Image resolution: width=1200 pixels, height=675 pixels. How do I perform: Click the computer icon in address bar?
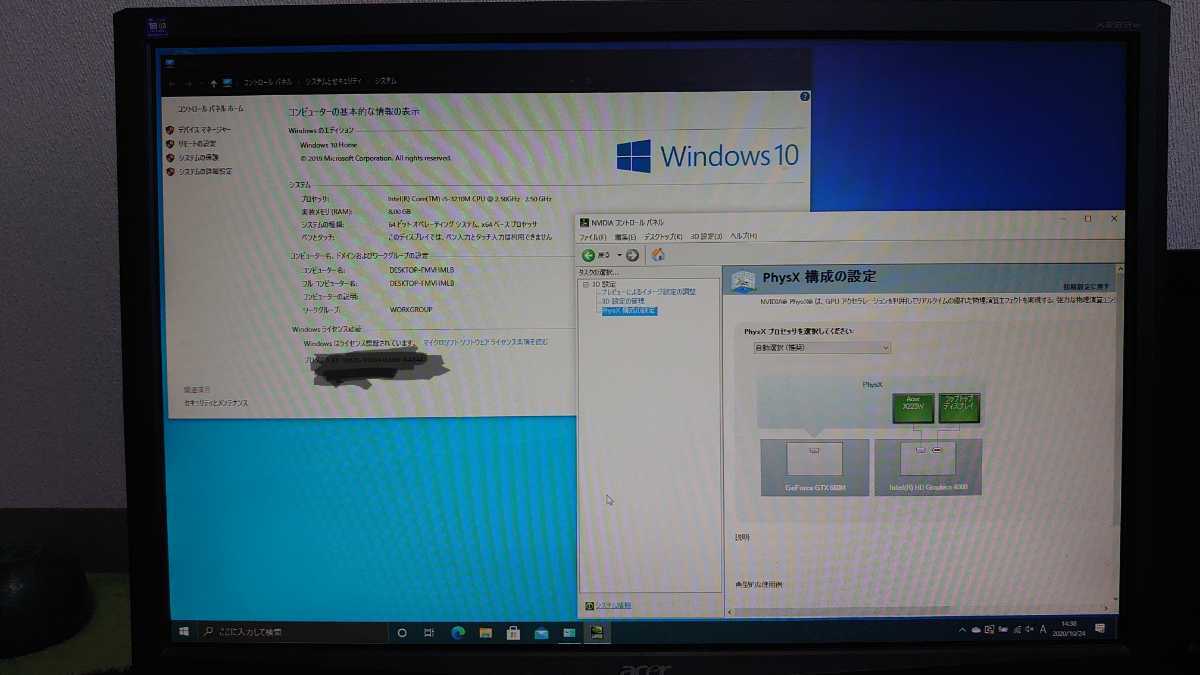pos(227,82)
